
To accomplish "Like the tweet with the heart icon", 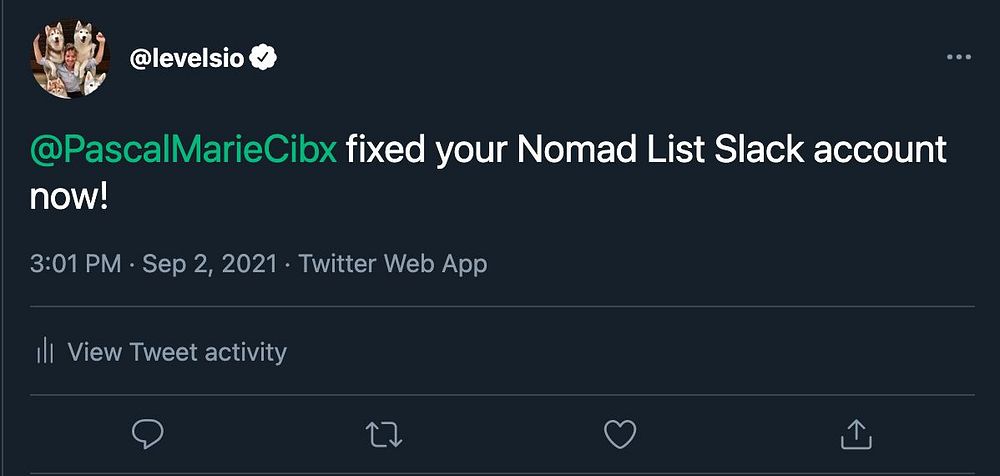I will [620, 433].
